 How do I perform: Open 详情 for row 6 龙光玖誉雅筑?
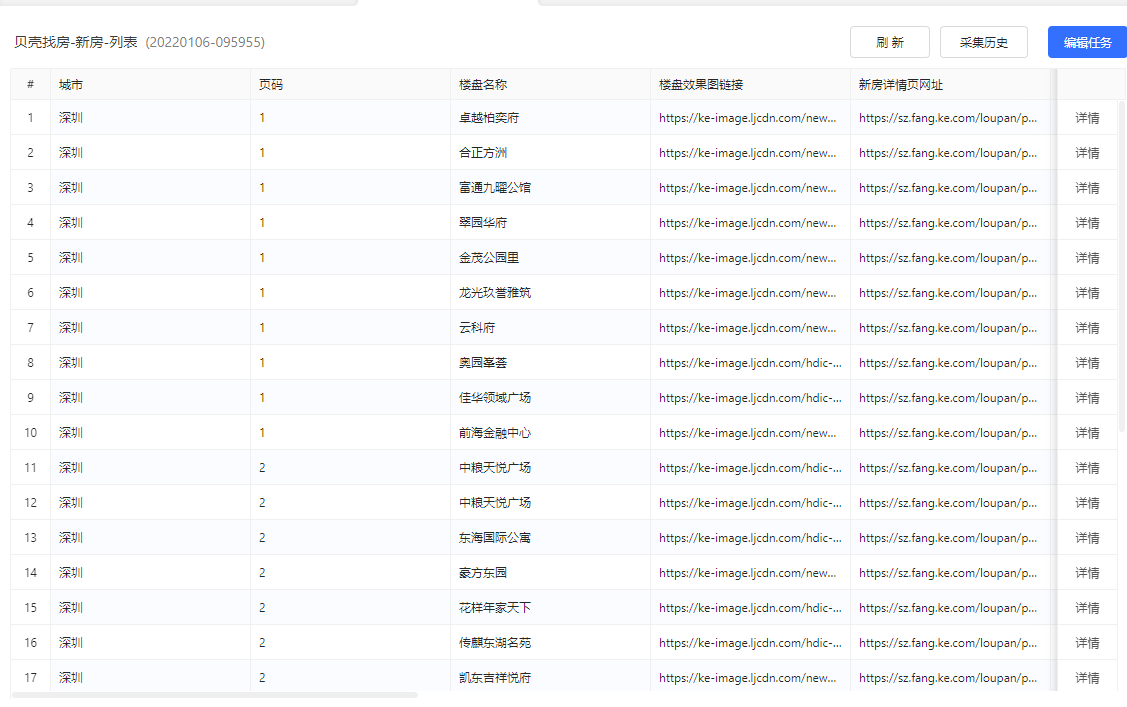[x=1087, y=292]
